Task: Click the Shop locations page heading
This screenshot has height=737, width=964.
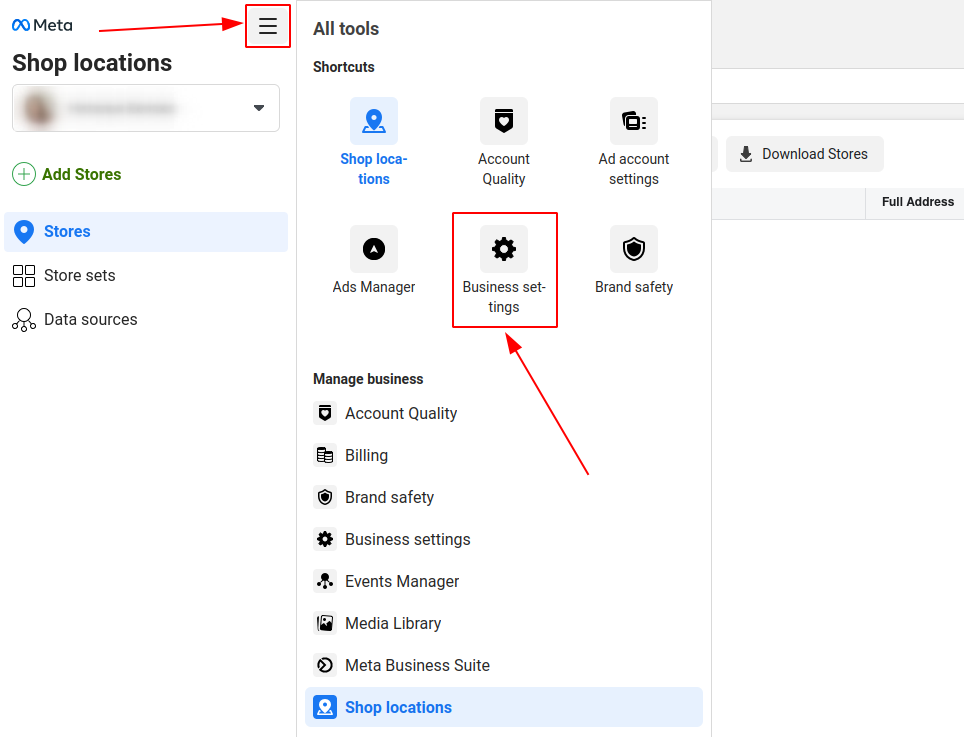Action: [92, 63]
